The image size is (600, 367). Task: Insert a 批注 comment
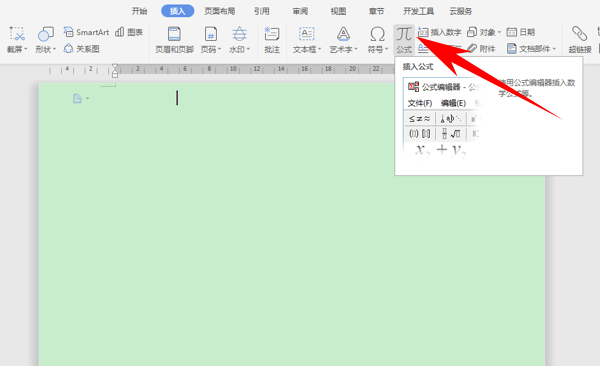272,39
